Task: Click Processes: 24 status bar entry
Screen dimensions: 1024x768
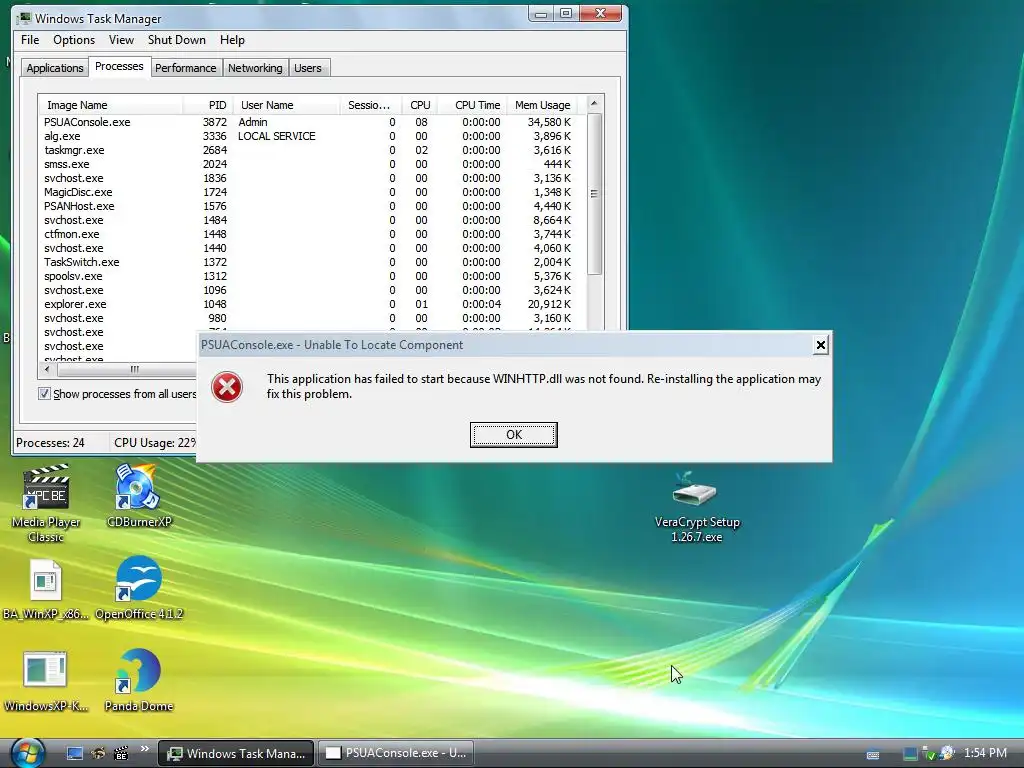Action: [50, 443]
